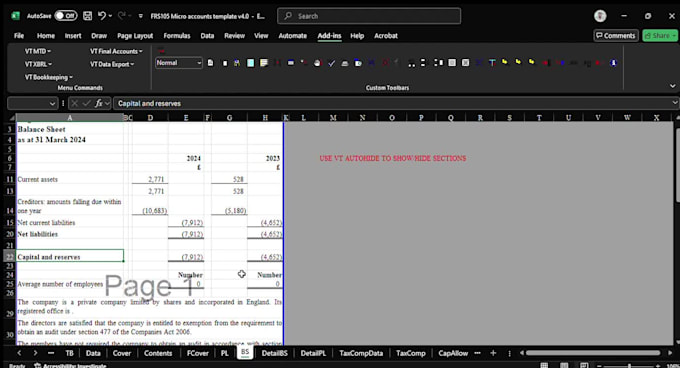Viewport: 680px width, 368px height.
Task: Open the File menu
Action: point(19,36)
